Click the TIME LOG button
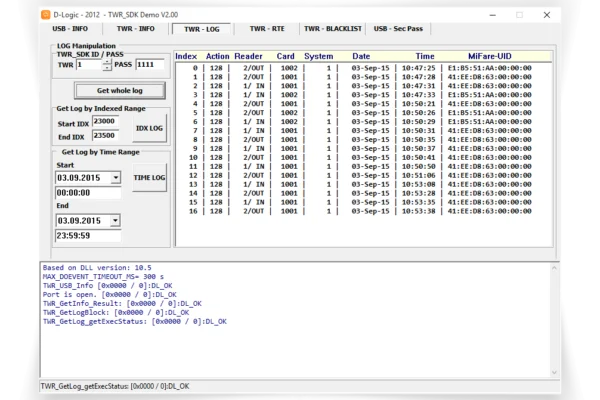Viewport: 600px width, 400px height. pos(149,178)
